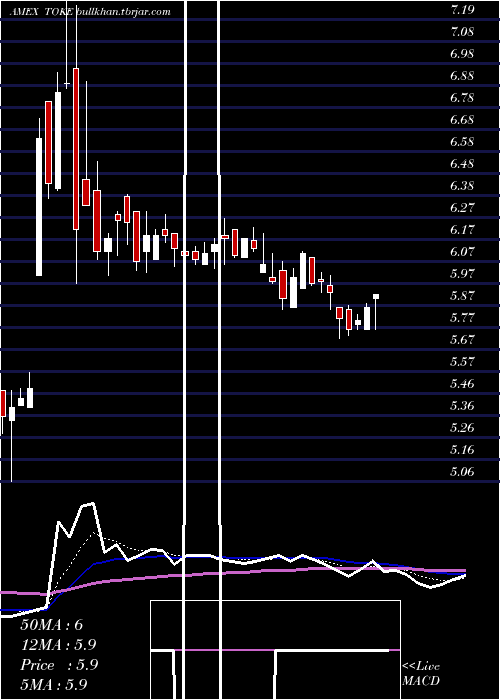Click the 6.68 price axis label

pos(462,121)
